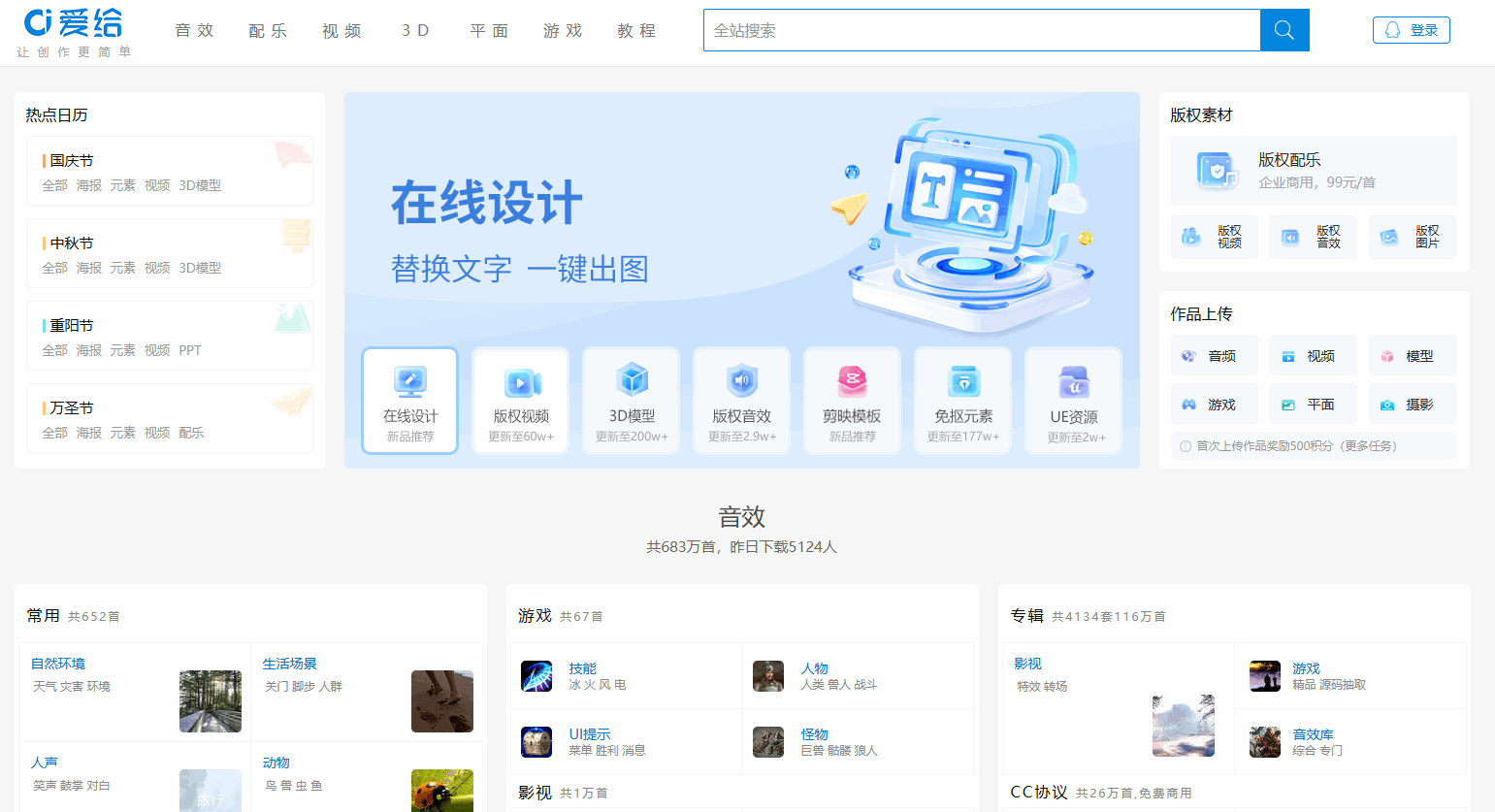Upload a 摄影 work

[x=1412, y=405]
